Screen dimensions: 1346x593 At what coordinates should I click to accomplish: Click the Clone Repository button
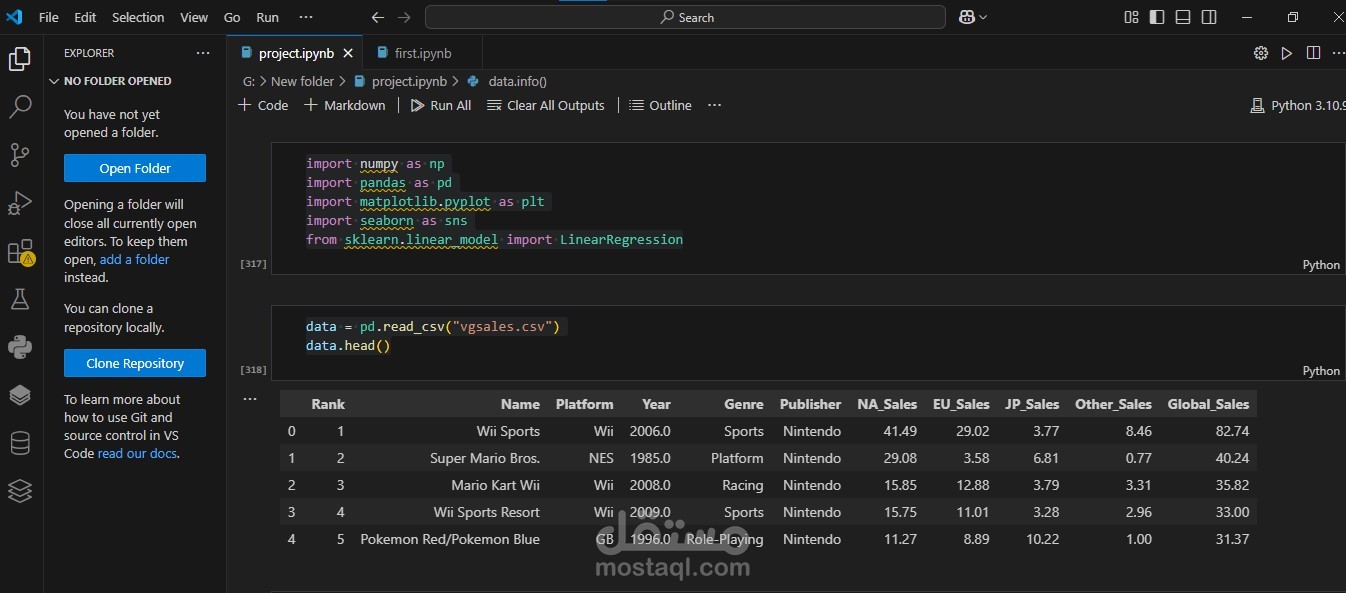pos(135,363)
